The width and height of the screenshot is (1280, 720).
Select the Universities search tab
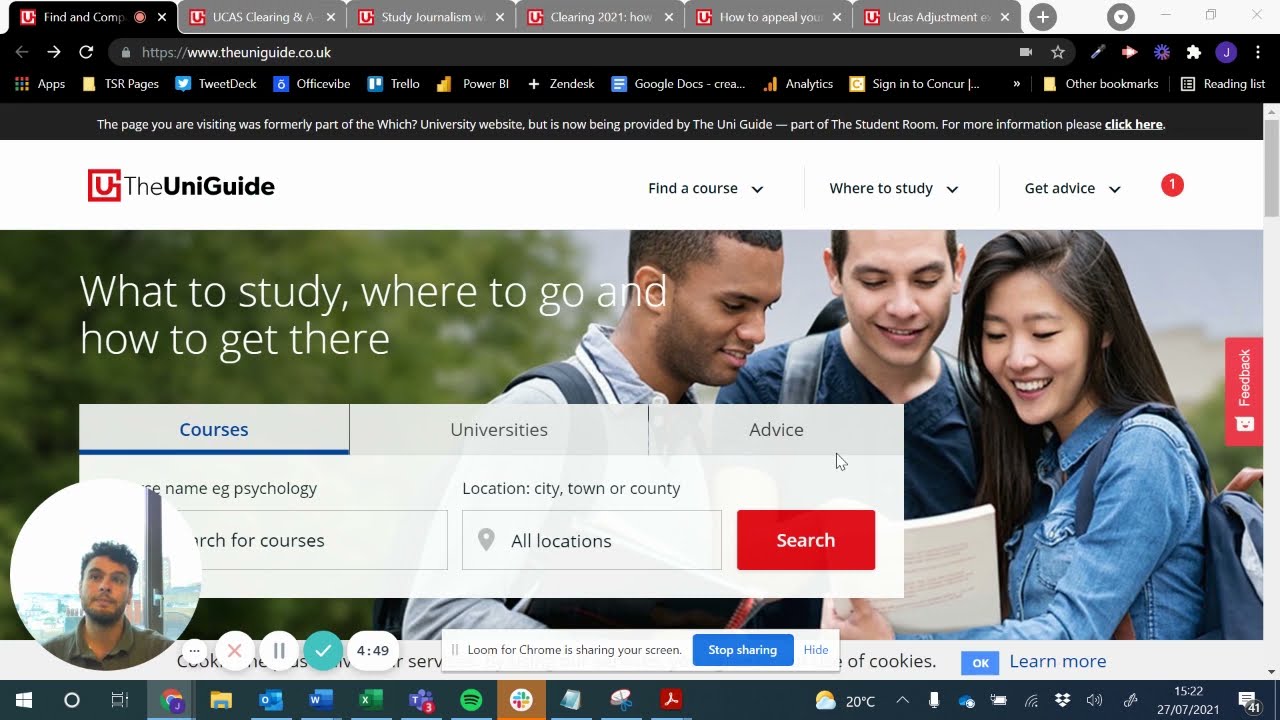click(x=499, y=429)
